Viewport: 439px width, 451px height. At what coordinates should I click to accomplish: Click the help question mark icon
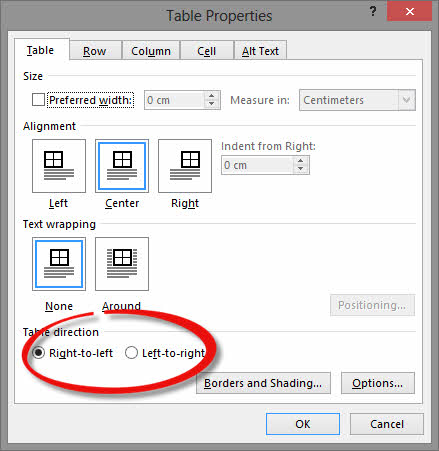pyautogui.click(x=373, y=12)
